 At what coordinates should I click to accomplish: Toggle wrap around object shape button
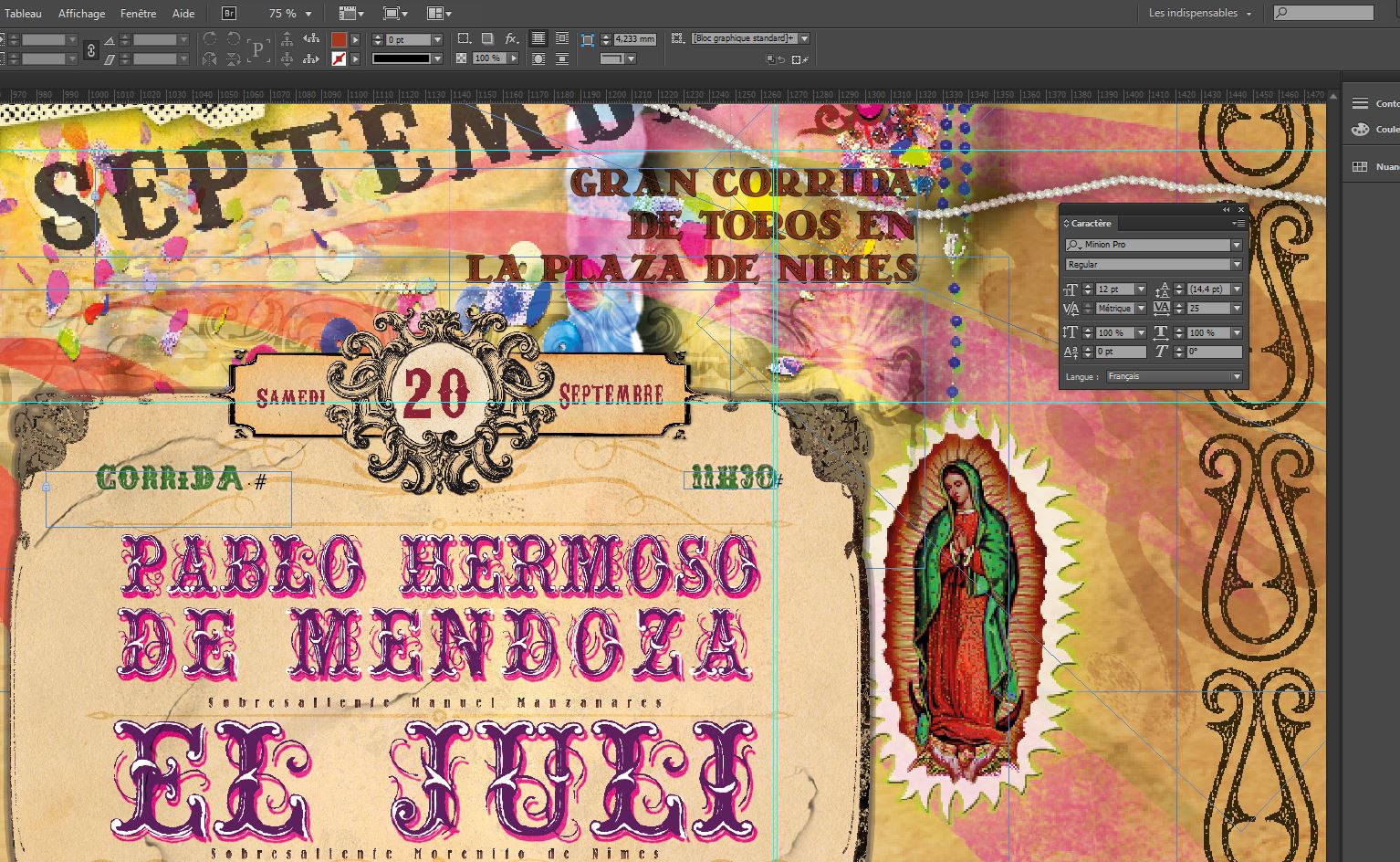[x=538, y=58]
